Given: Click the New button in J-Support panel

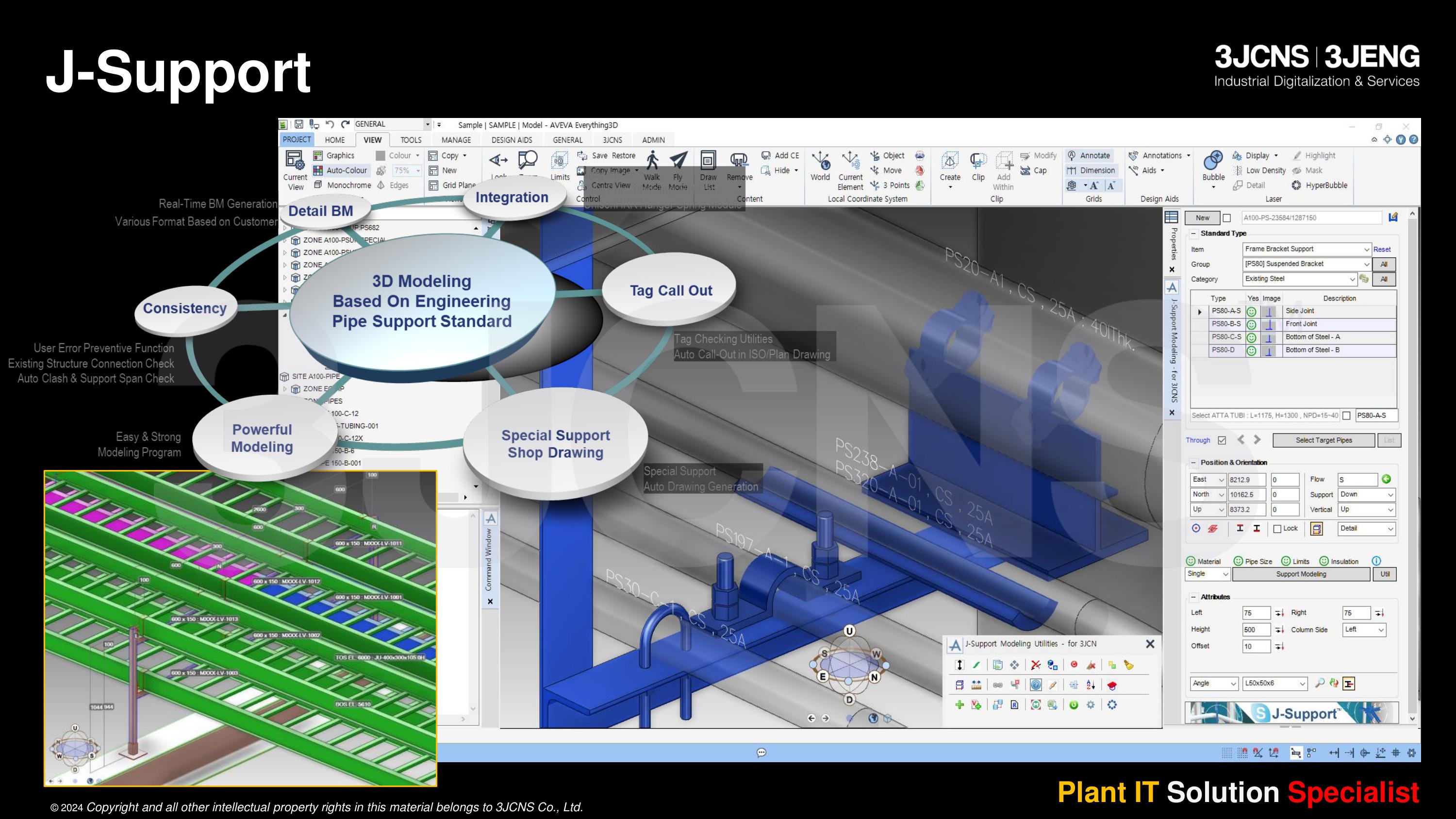Looking at the screenshot, I should [1202, 217].
